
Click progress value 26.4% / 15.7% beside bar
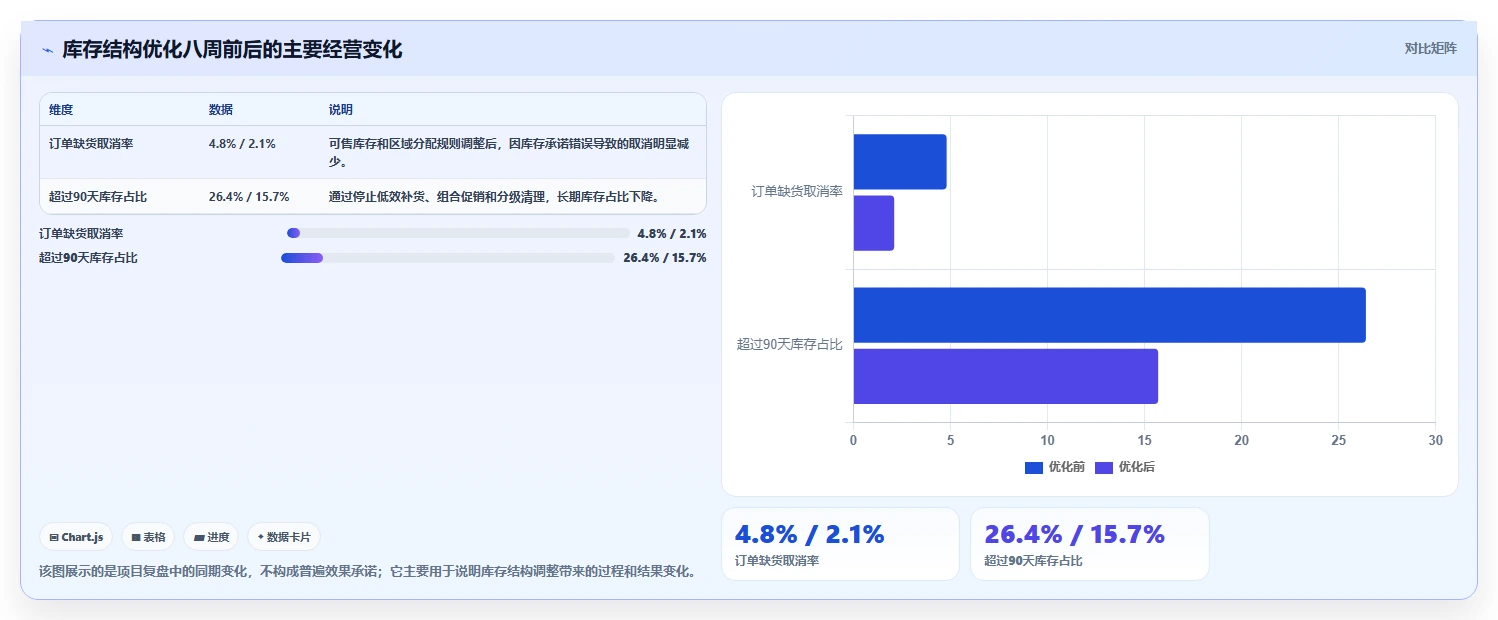[665, 258]
